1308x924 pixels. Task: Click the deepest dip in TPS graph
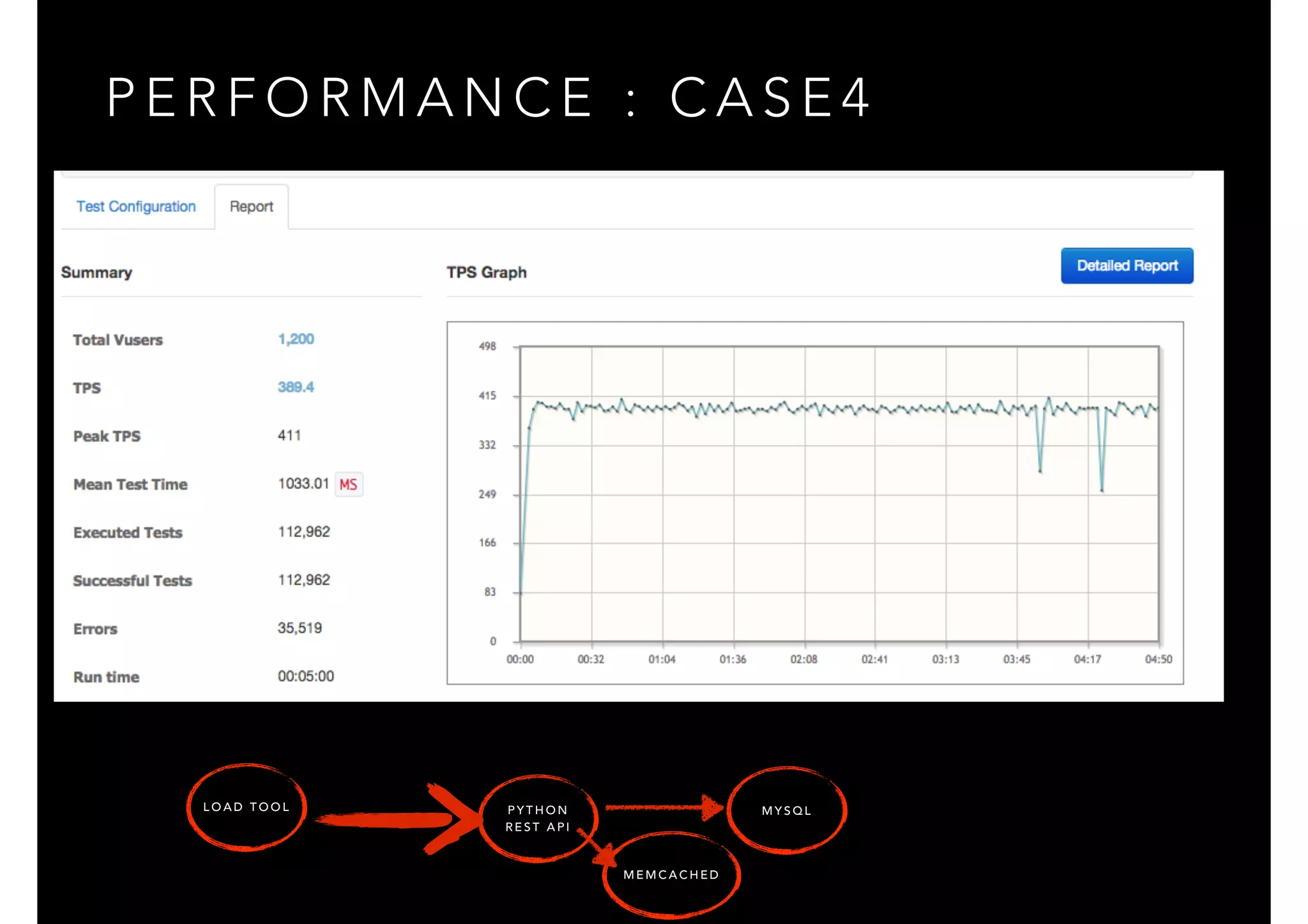[x=1102, y=489]
